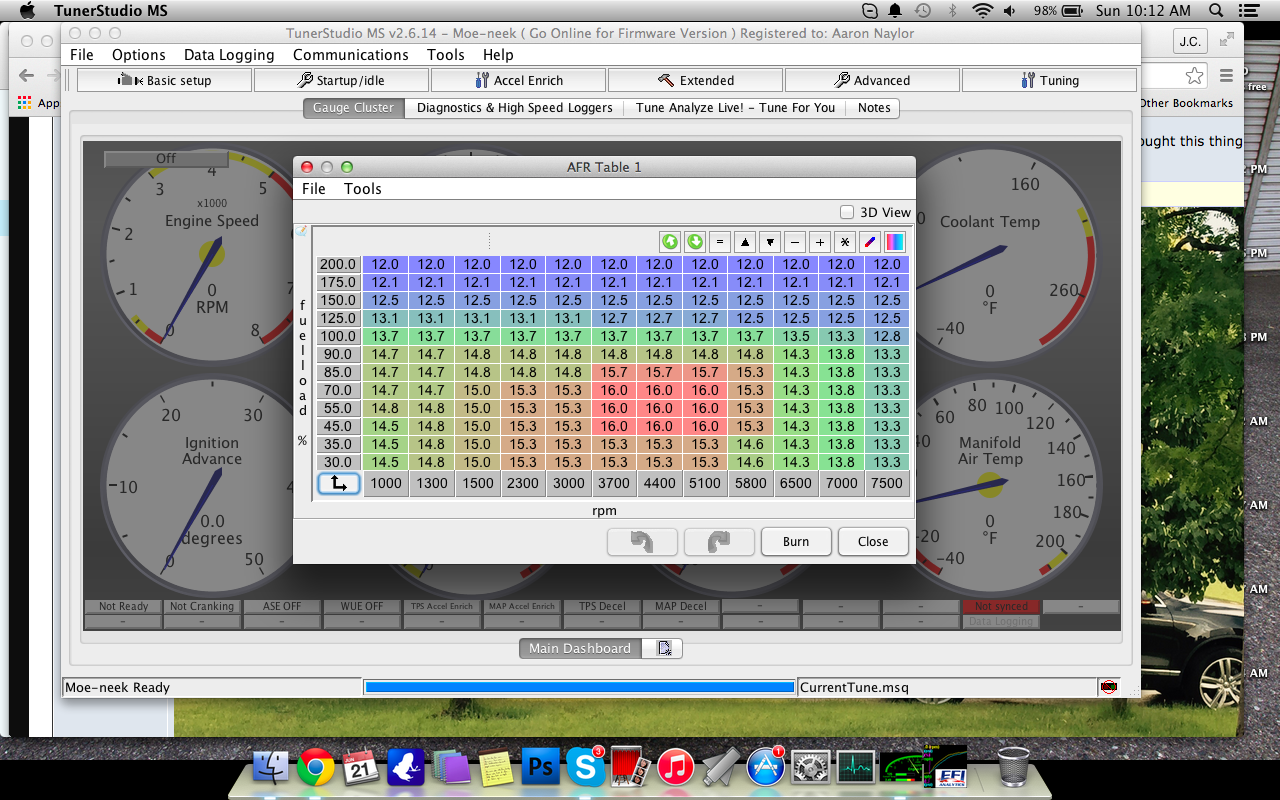This screenshot has height=800, width=1280.
Task: Expand the Basic setup dropdown
Action: 165,80
